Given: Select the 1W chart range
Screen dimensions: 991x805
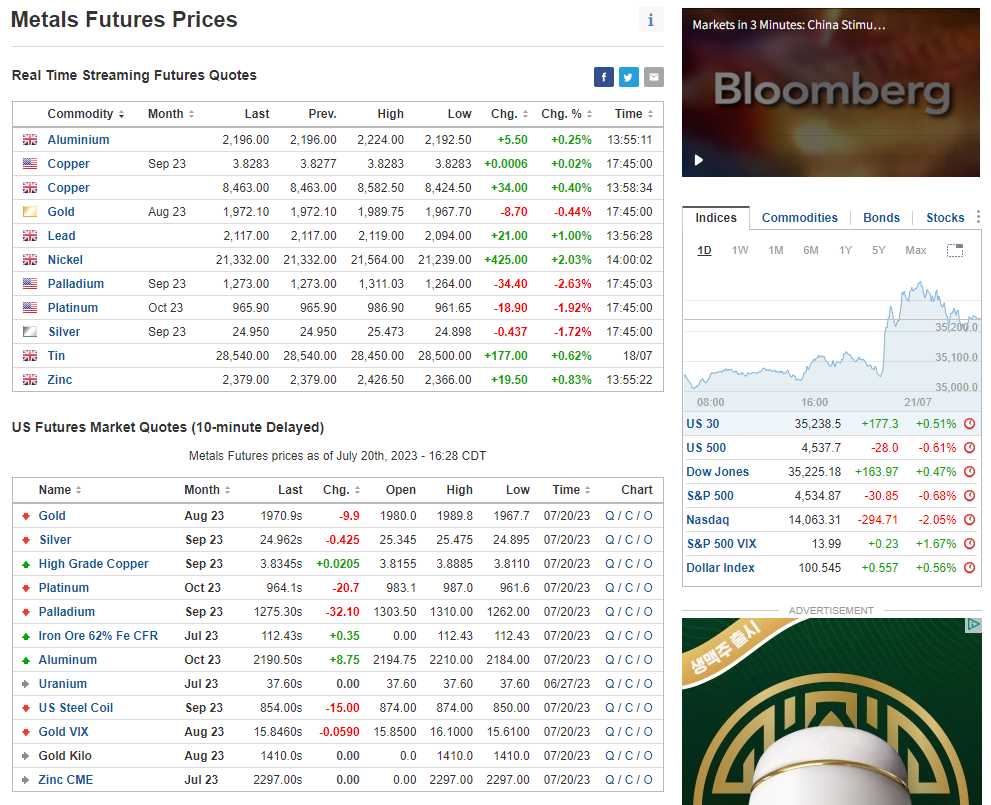Looking at the screenshot, I should (x=739, y=250).
